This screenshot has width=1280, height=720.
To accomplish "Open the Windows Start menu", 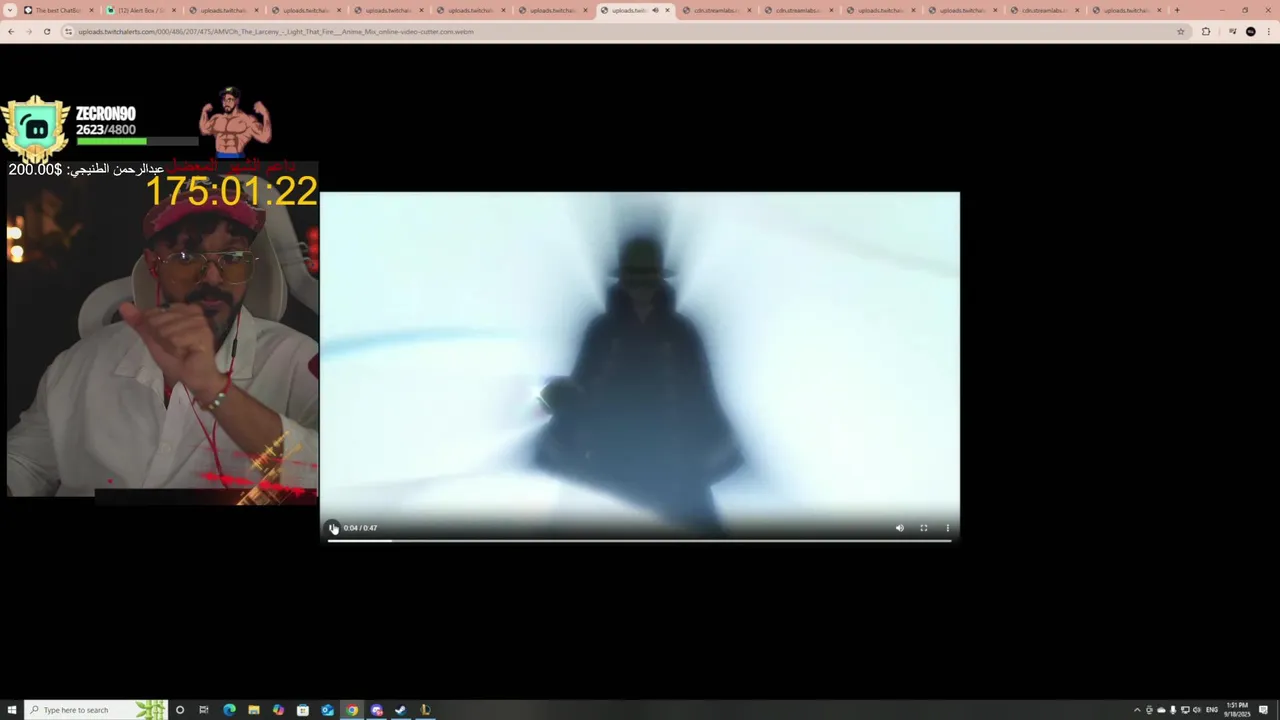I will [12, 710].
